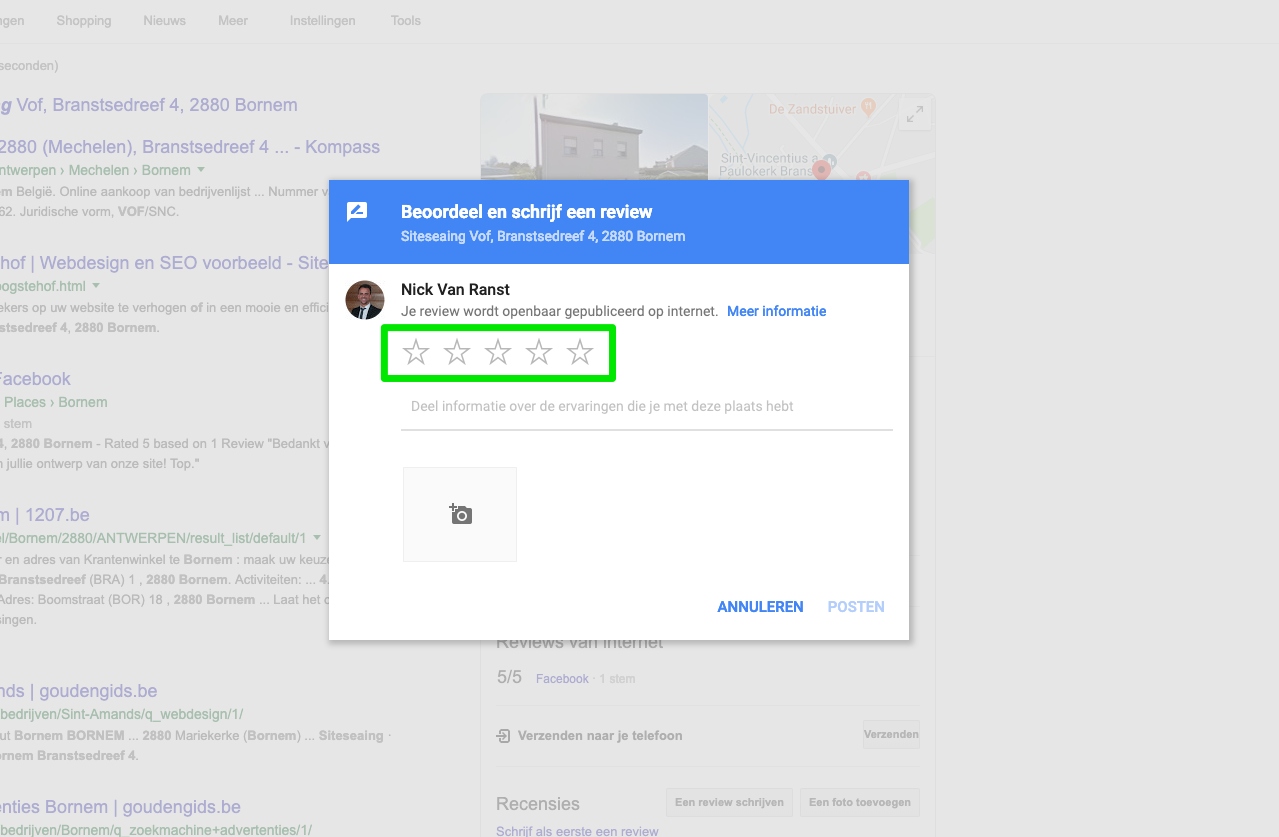1279x837 pixels.
Task: Choose the third rating star
Action: coord(498,352)
